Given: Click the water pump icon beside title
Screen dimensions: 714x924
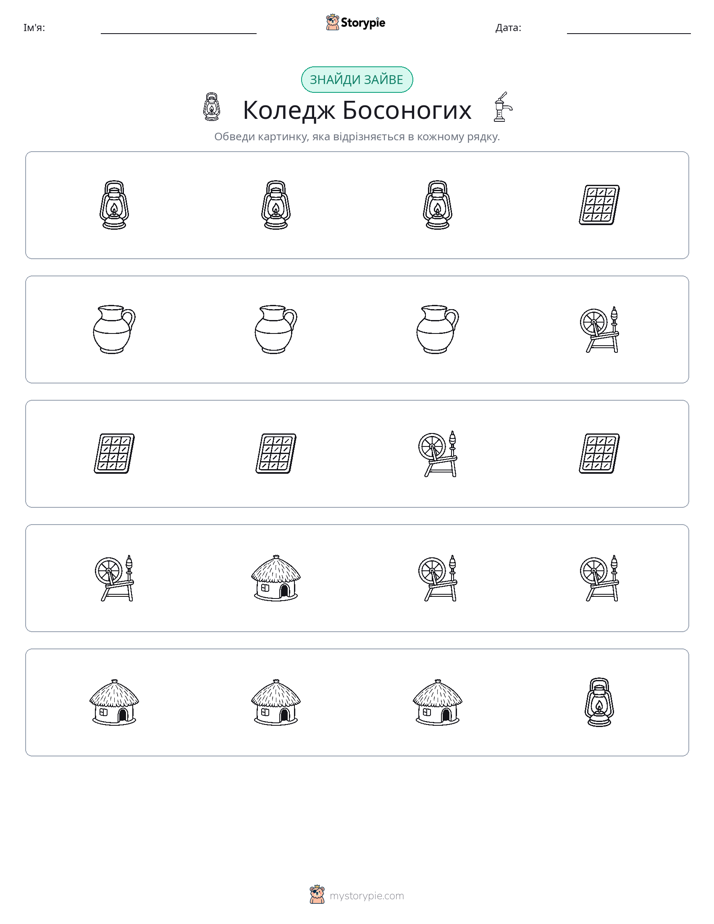Looking at the screenshot, I should pyautogui.click(x=503, y=107).
